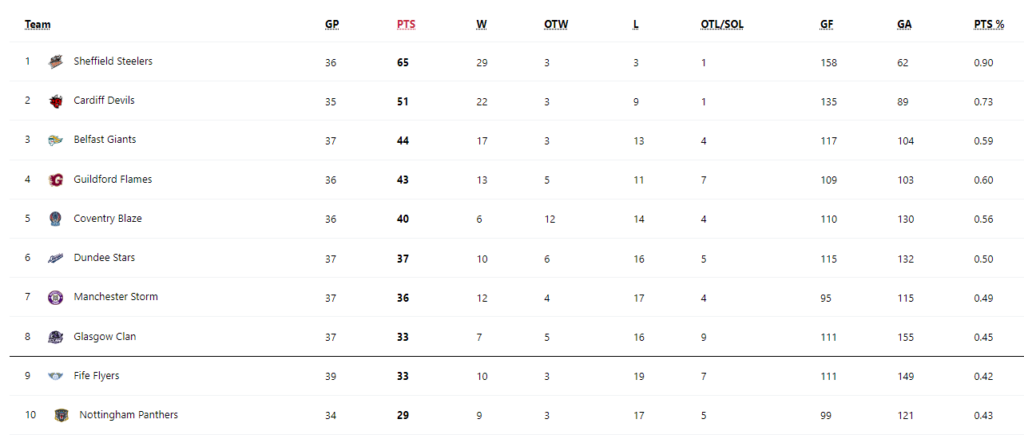Click the Guildford Flames team logo
Viewport: 1024px width, 435px height.
(x=56, y=180)
